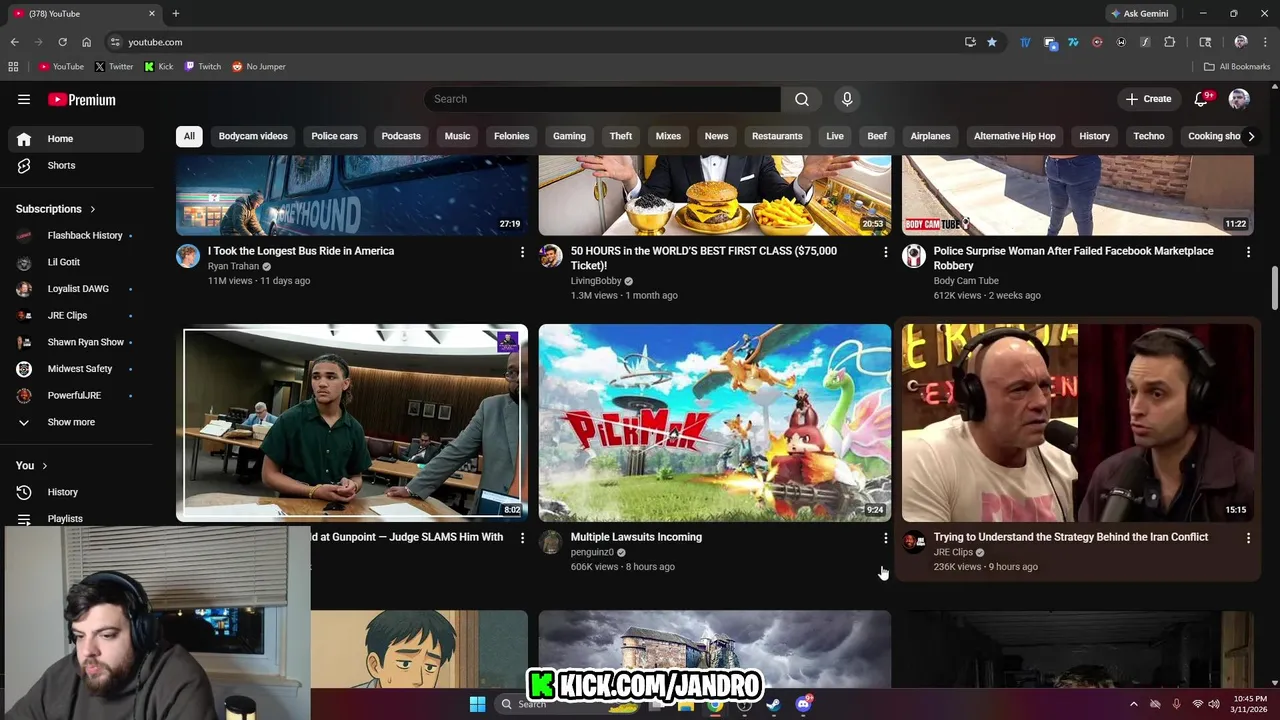Open a new Chrome tab
The height and width of the screenshot is (720, 1280).
coord(176,13)
